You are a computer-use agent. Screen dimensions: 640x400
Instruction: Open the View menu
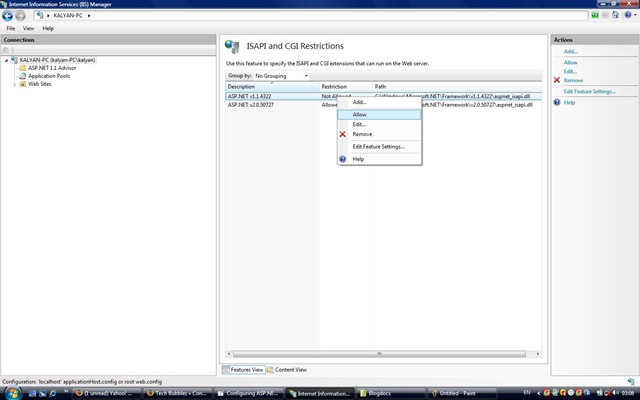coord(28,29)
